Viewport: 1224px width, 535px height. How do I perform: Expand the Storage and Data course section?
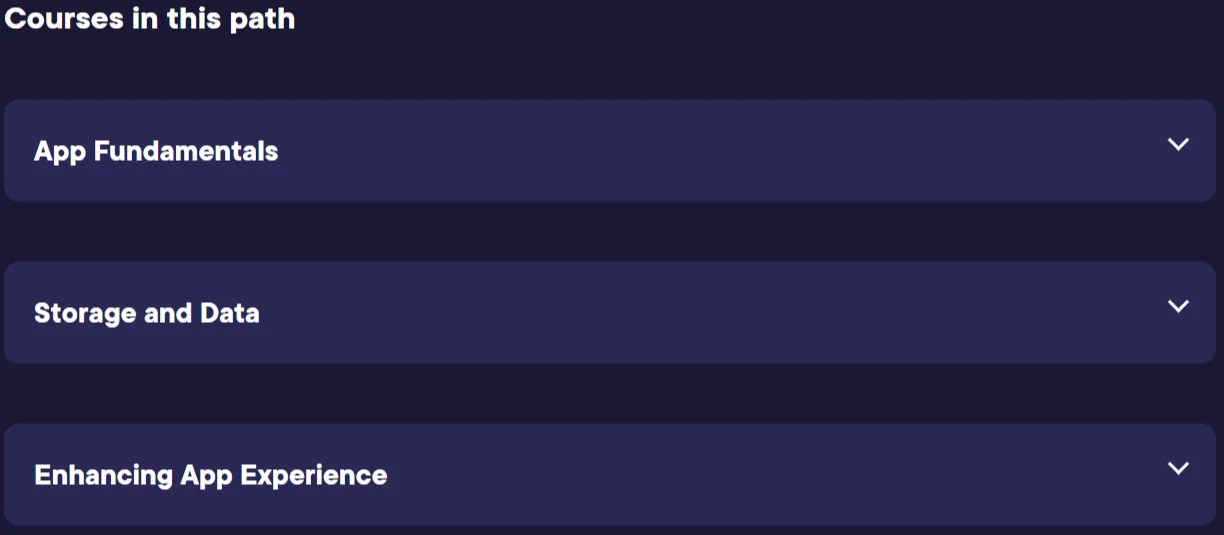coord(610,313)
